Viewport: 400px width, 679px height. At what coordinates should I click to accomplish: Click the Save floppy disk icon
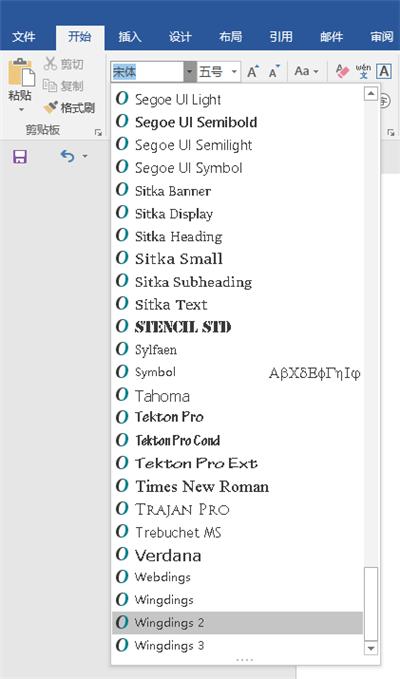pyautogui.click(x=20, y=156)
